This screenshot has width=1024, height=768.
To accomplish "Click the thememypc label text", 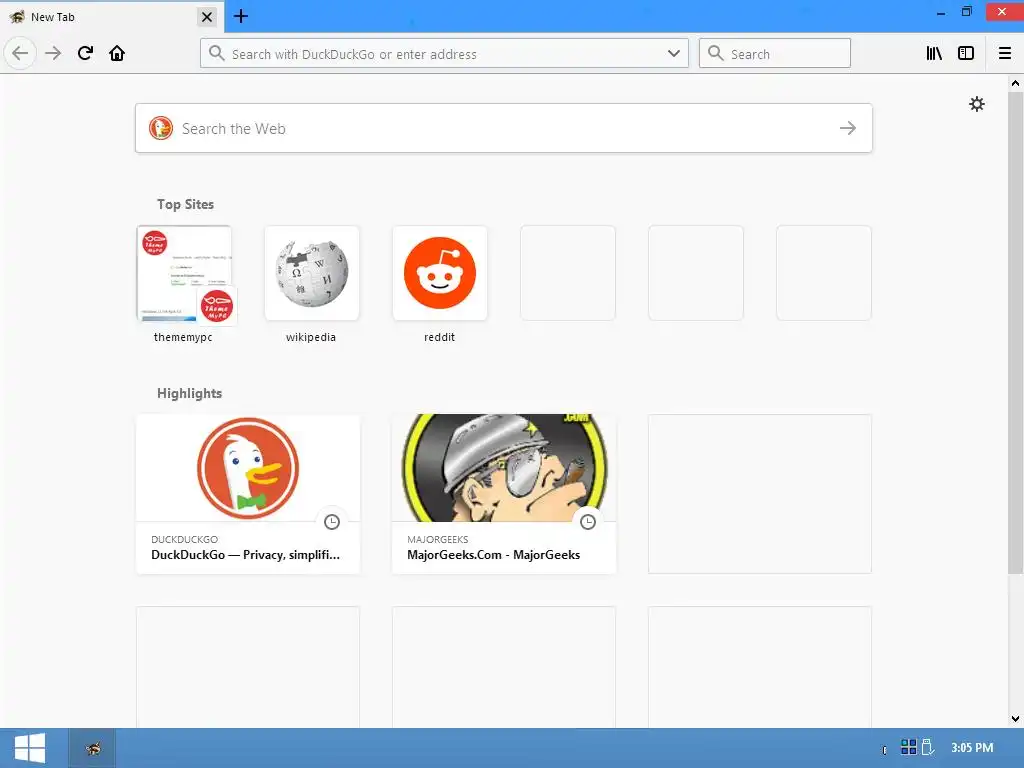I will [x=183, y=337].
